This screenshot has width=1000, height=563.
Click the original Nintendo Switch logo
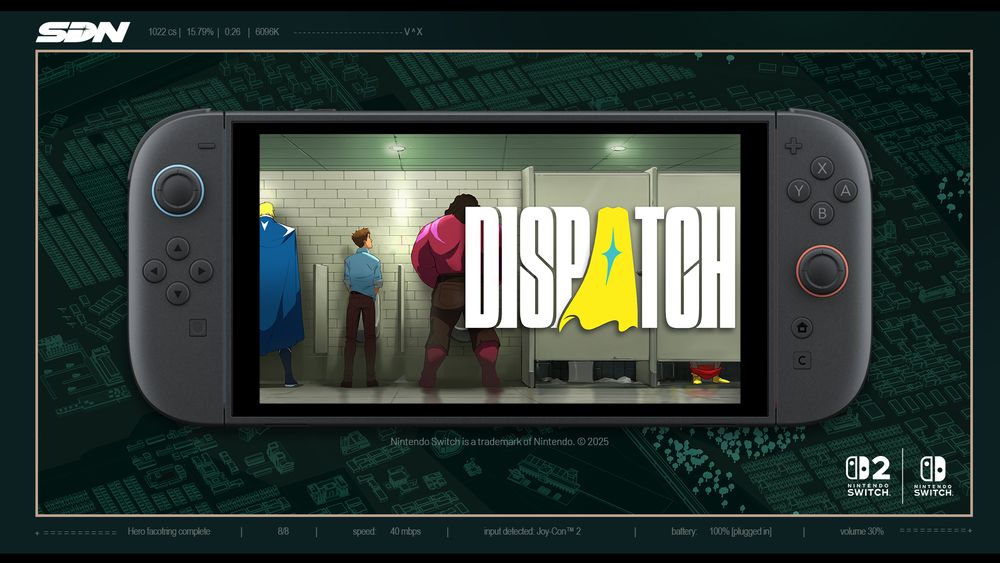[x=934, y=476]
